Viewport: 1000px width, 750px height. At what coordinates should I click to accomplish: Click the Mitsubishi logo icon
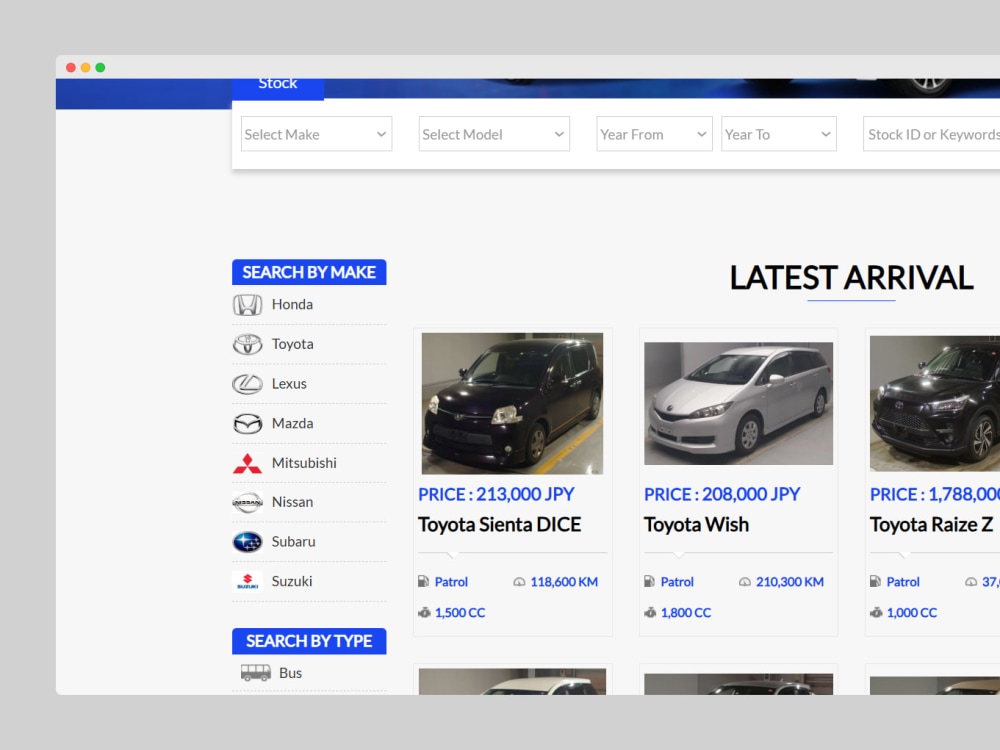247,464
